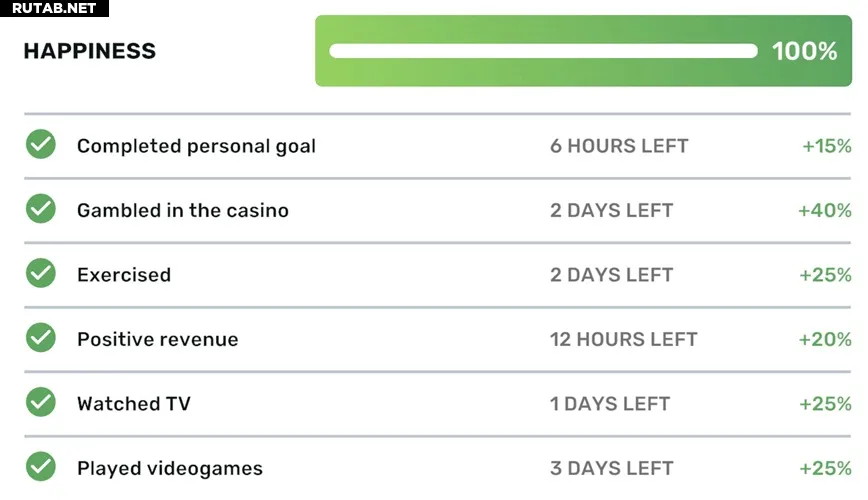
Task: Click the white happiness progress bar
Action: [543, 51]
